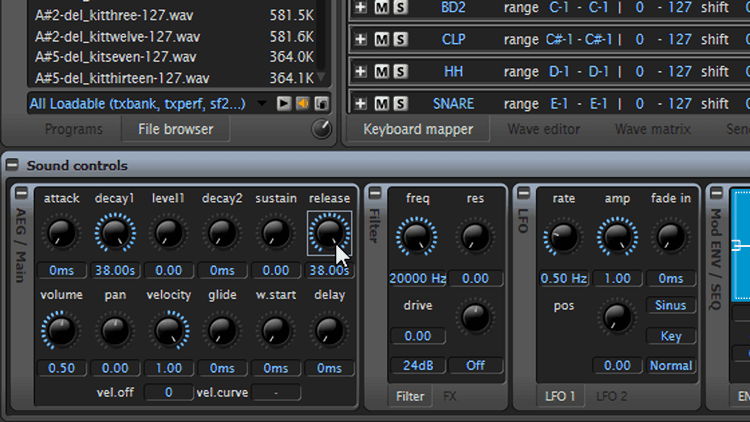Mute the SNARE layer

coord(381,103)
